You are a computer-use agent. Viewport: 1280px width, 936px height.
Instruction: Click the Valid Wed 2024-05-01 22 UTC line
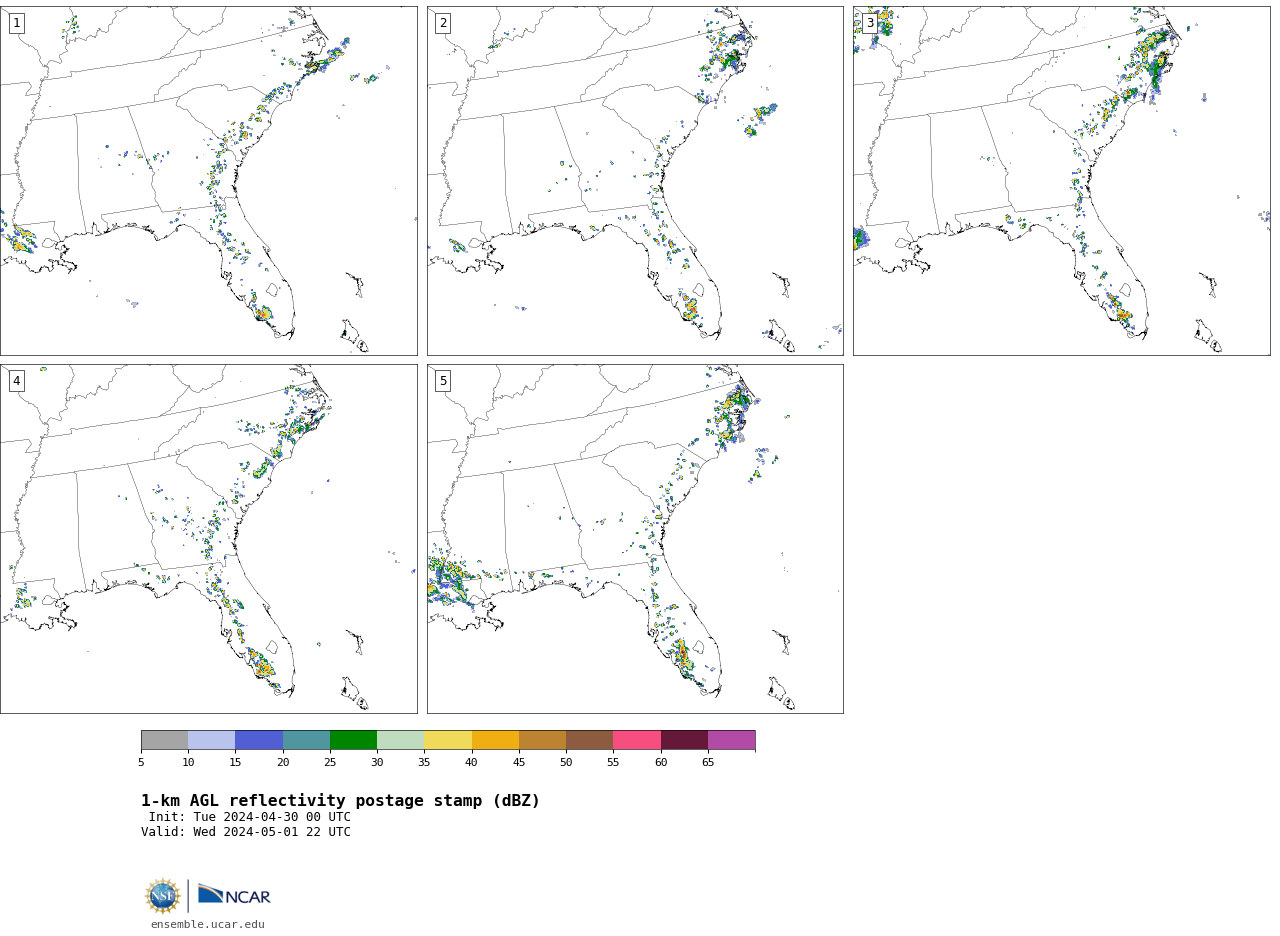[246, 832]
